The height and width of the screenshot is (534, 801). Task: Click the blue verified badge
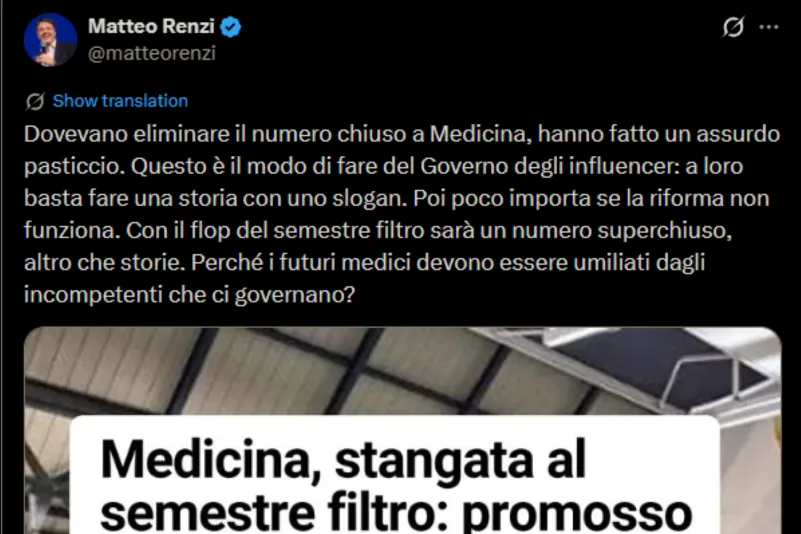point(230,27)
